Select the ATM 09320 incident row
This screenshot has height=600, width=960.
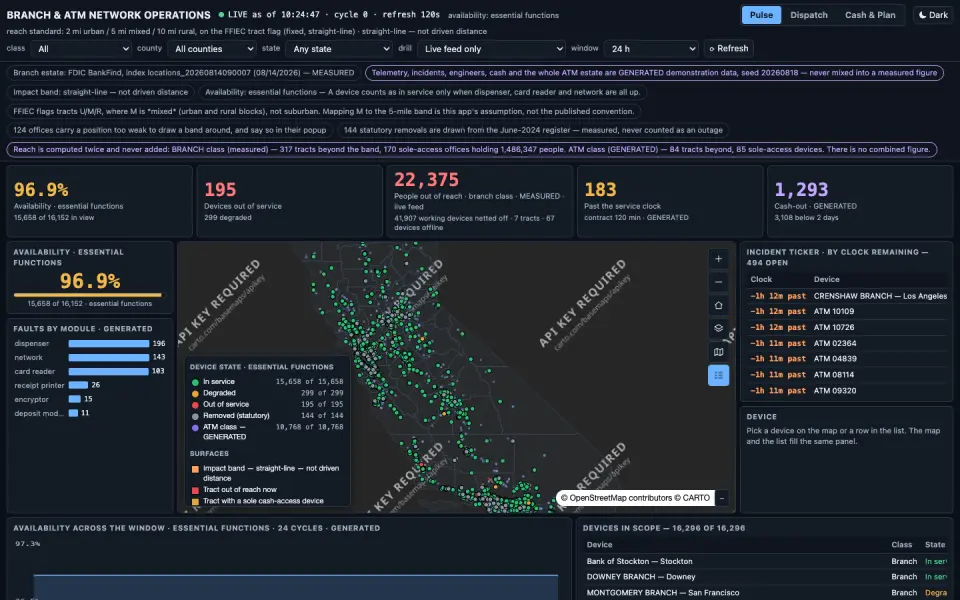pos(848,391)
